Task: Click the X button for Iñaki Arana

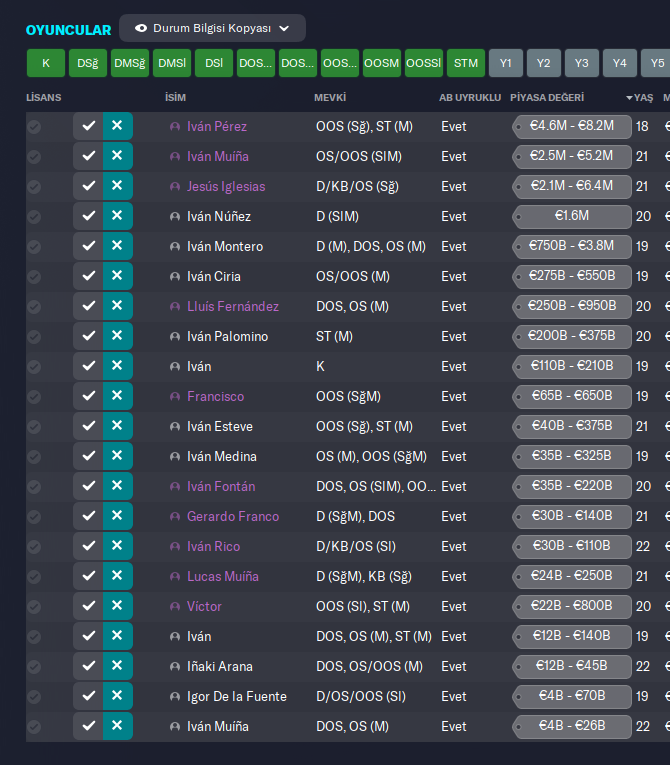Action: click(x=118, y=666)
